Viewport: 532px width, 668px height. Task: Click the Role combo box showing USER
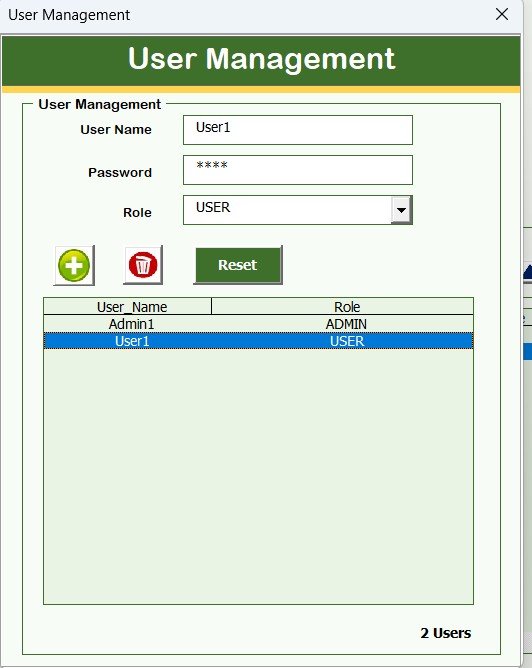point(298,210)
